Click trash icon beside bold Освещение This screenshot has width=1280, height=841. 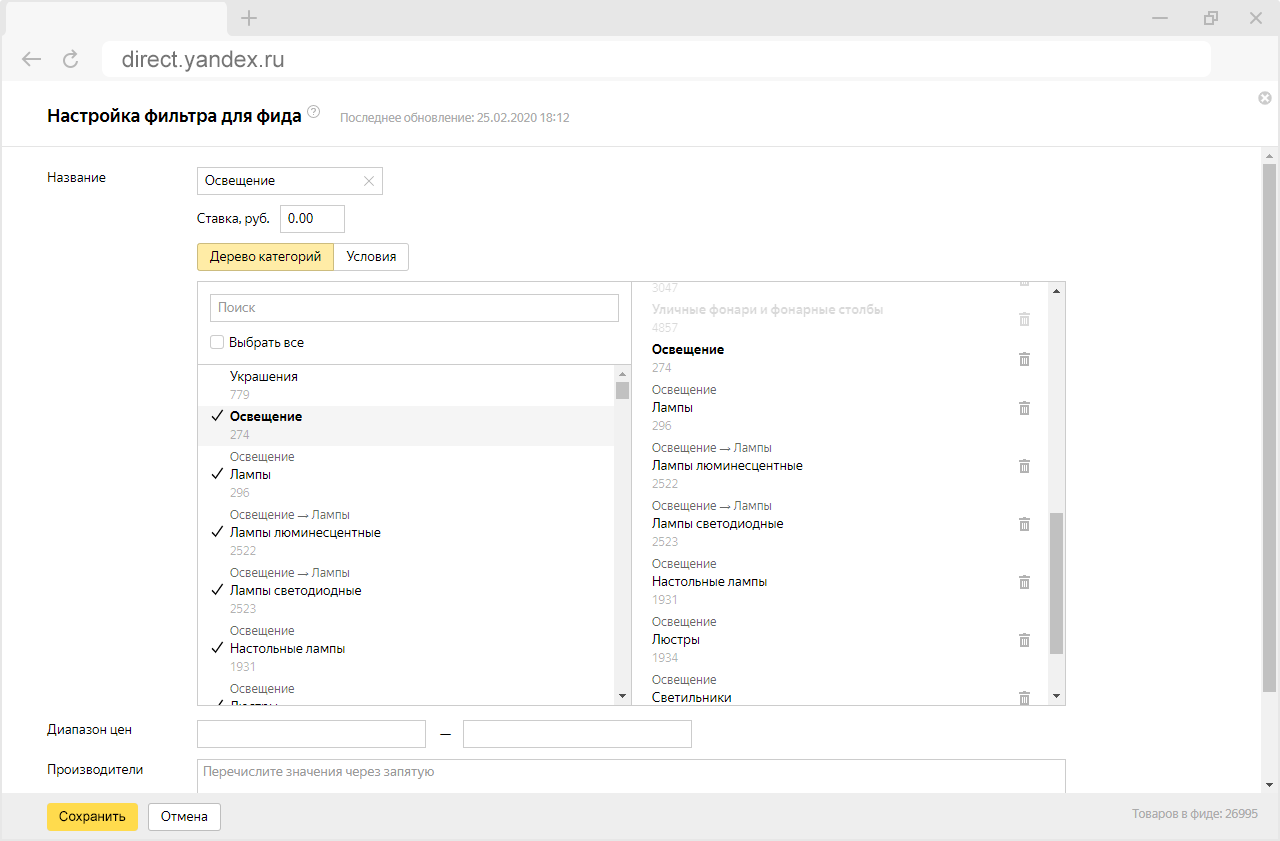point(1024,359)
